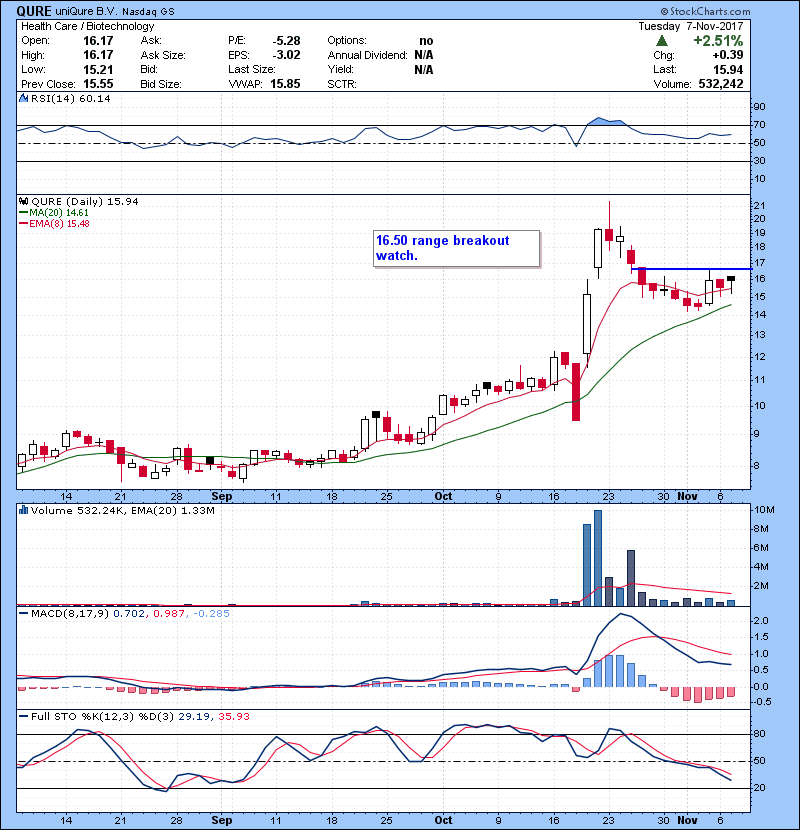Click the Open value 16.17
Viewport: 800px width, 830px height.
point(98,41)
